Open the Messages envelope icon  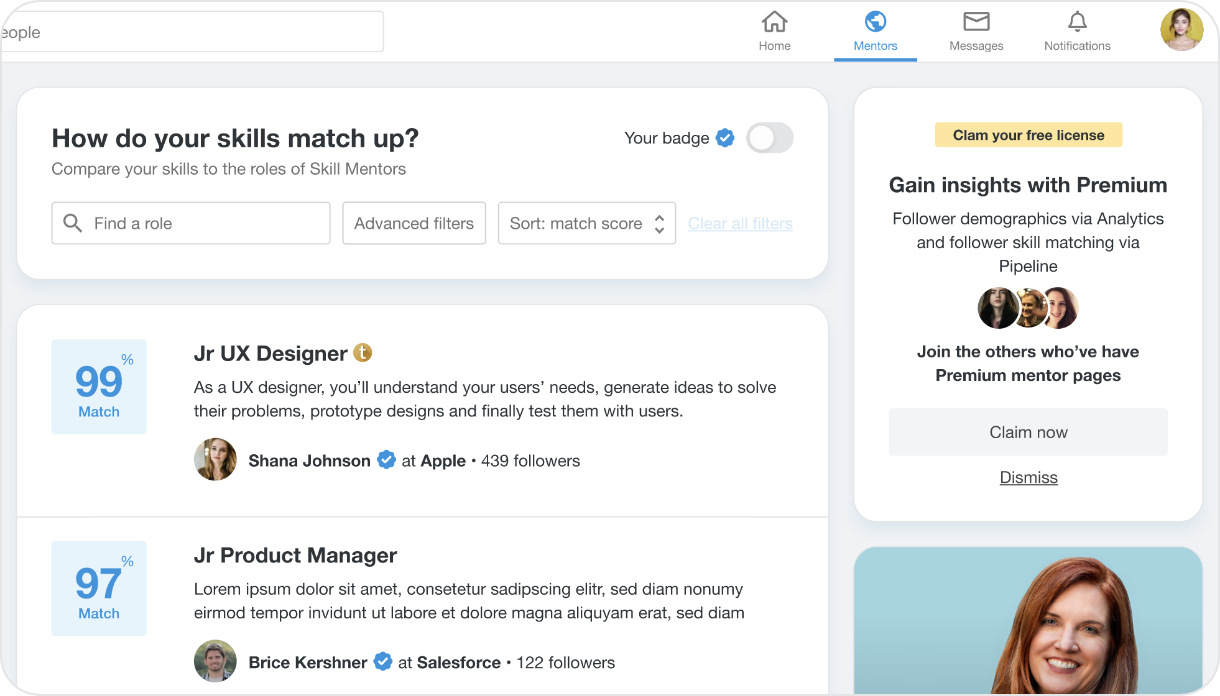click(x=976, y=21)
